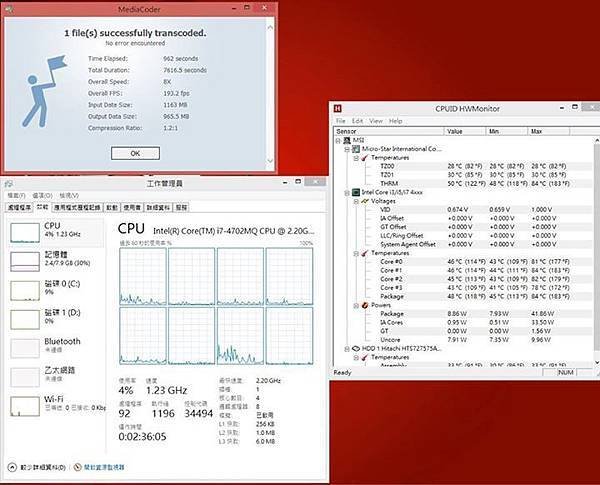Click the fewer details chevron circle icon
The width and height of the screenshot is (600, 485).
pos(12,467)
